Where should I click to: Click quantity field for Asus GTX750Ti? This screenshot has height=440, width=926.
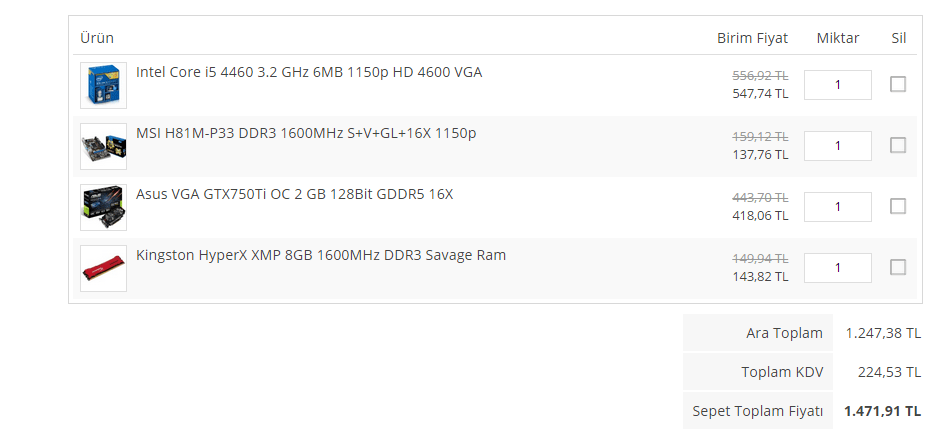[837, 207]
